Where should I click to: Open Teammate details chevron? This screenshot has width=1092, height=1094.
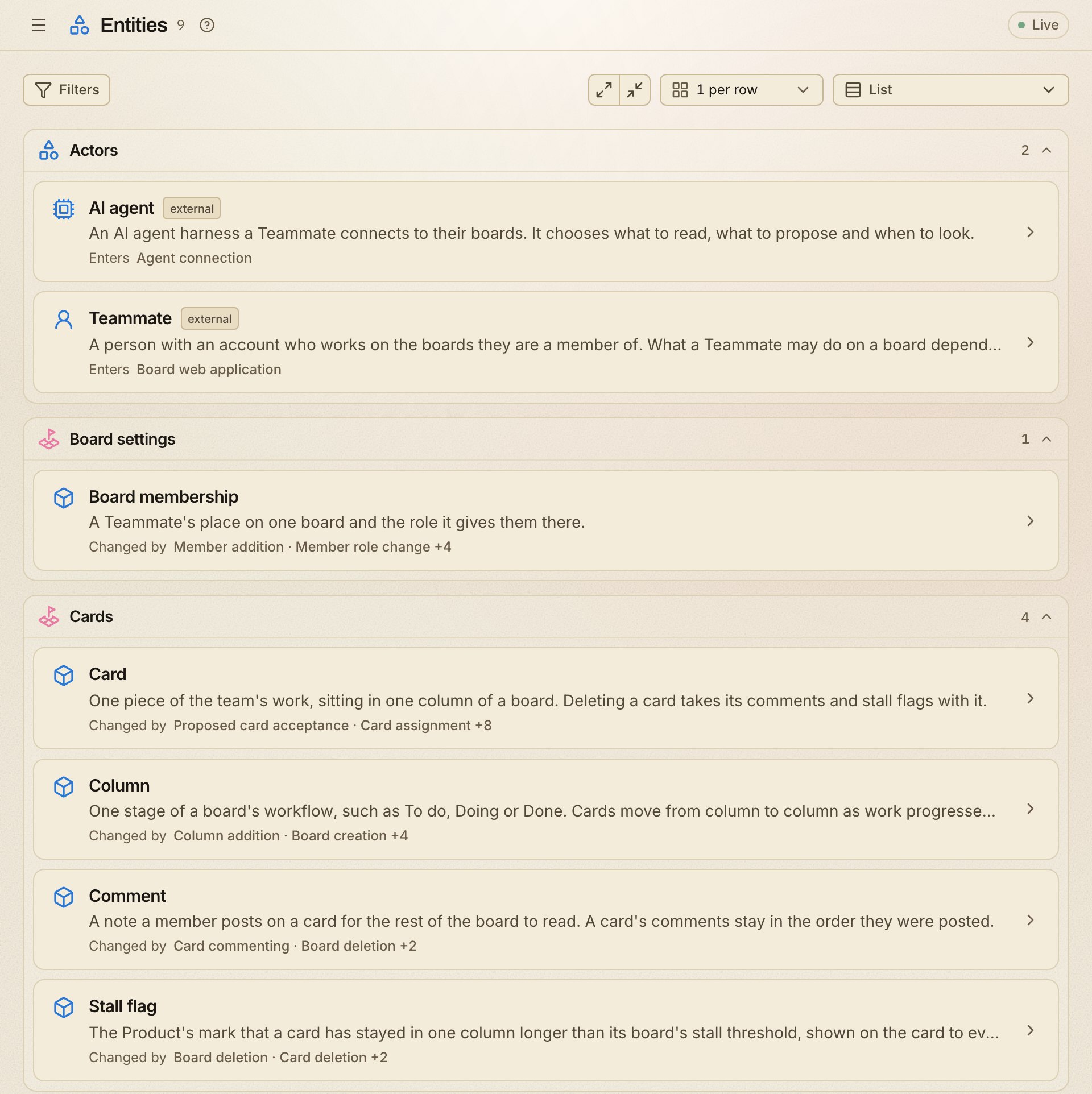[1031, 342]
